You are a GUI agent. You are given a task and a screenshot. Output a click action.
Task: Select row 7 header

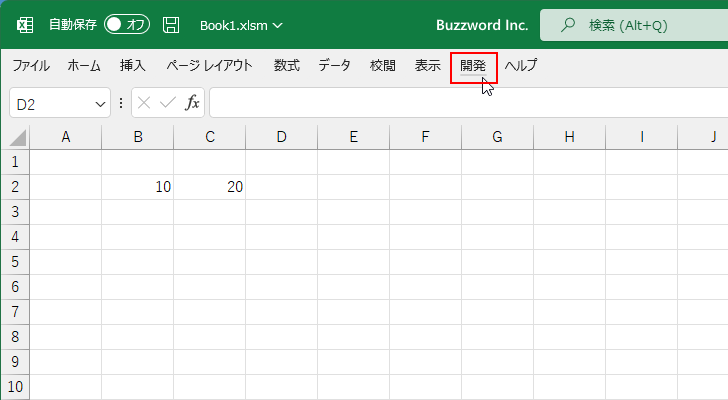pyautogui.click(x=15, y=312)
